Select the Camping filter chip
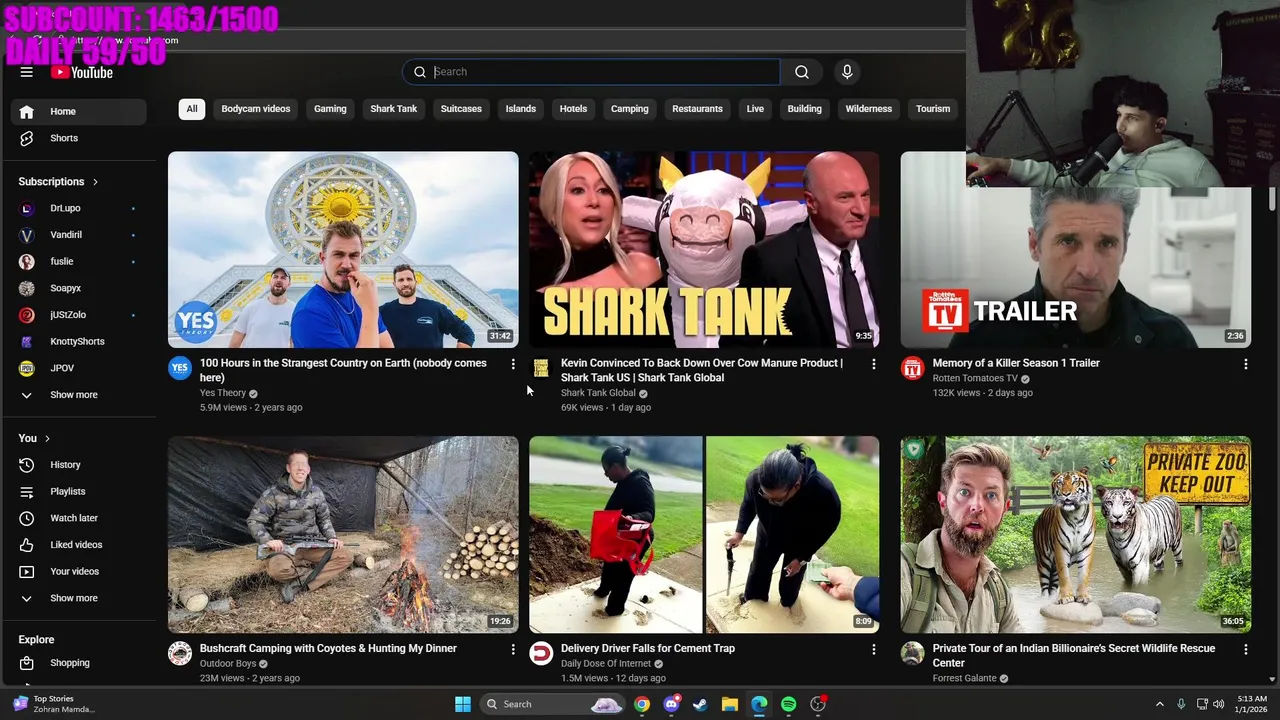This screenshot has height=720, width=1280. 630,109
